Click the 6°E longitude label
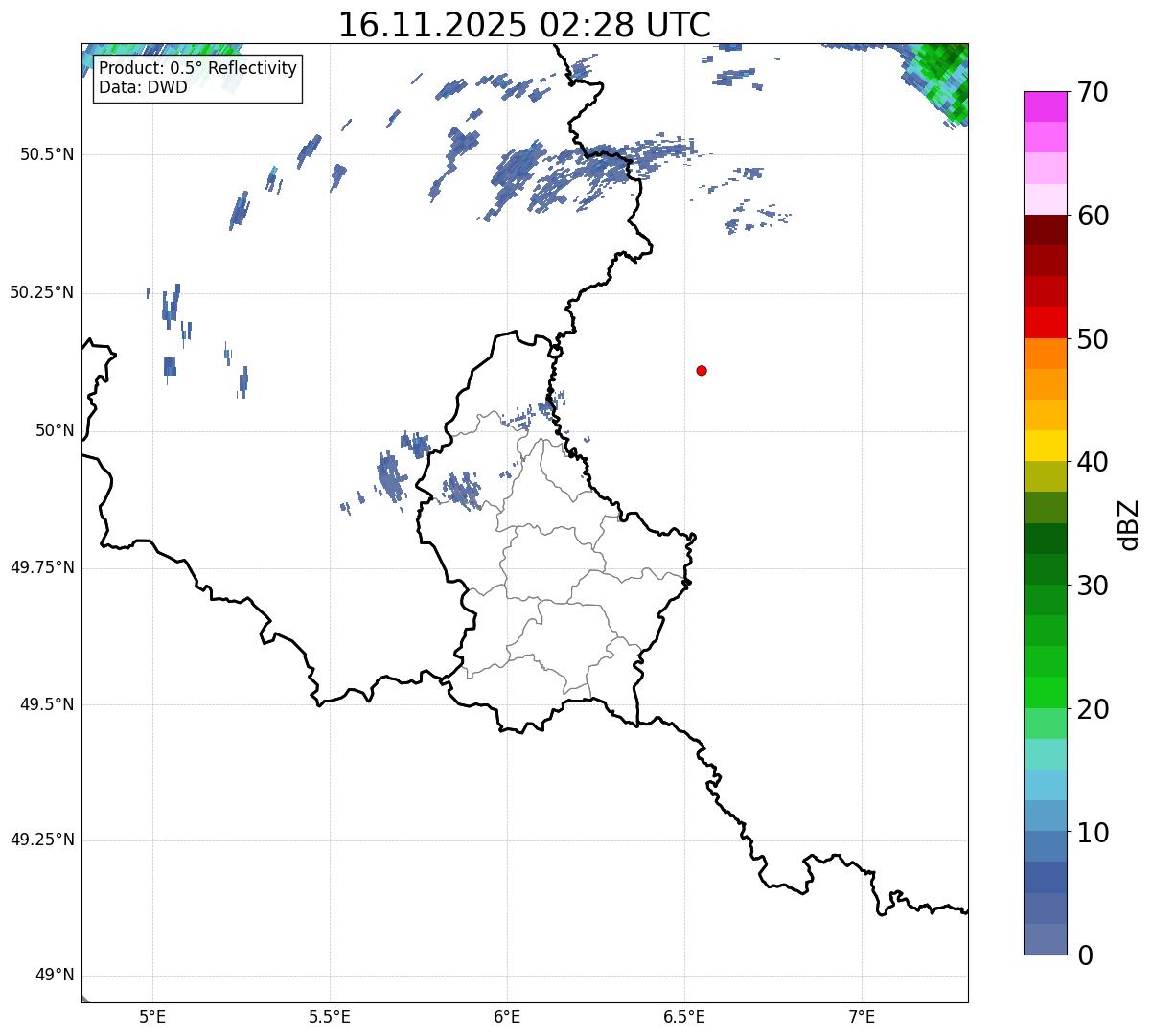Viewport: 1152px width, 1036px height. (x=507, y=1016)
